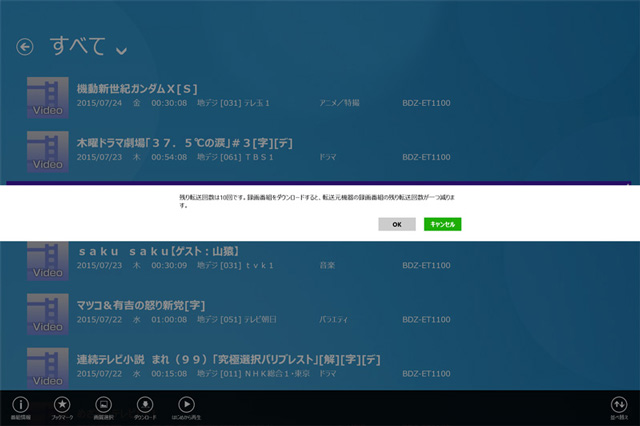Select the 機動新世紀ガンダムX video thumbnail
The image size is (640, 426).
coord(48,98)
